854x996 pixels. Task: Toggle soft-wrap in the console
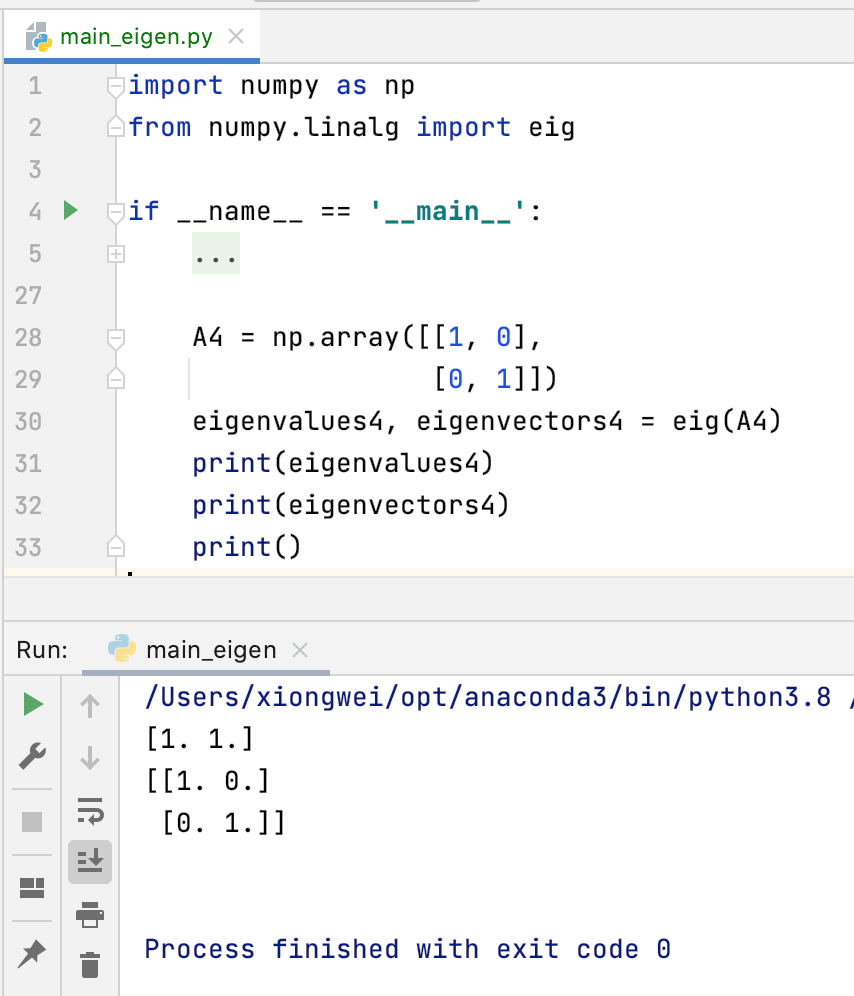pyautogui.click(x=90, y=811)
